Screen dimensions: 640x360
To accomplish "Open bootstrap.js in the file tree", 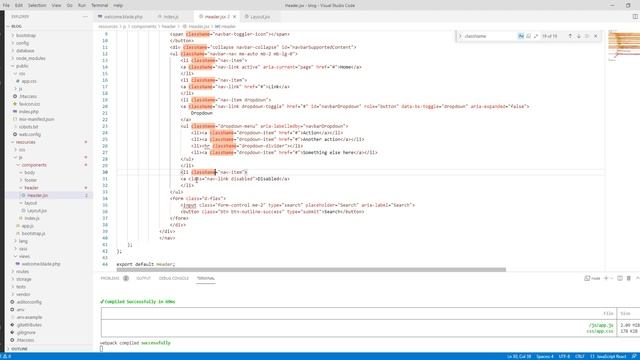I will click(x=33, y=233).
